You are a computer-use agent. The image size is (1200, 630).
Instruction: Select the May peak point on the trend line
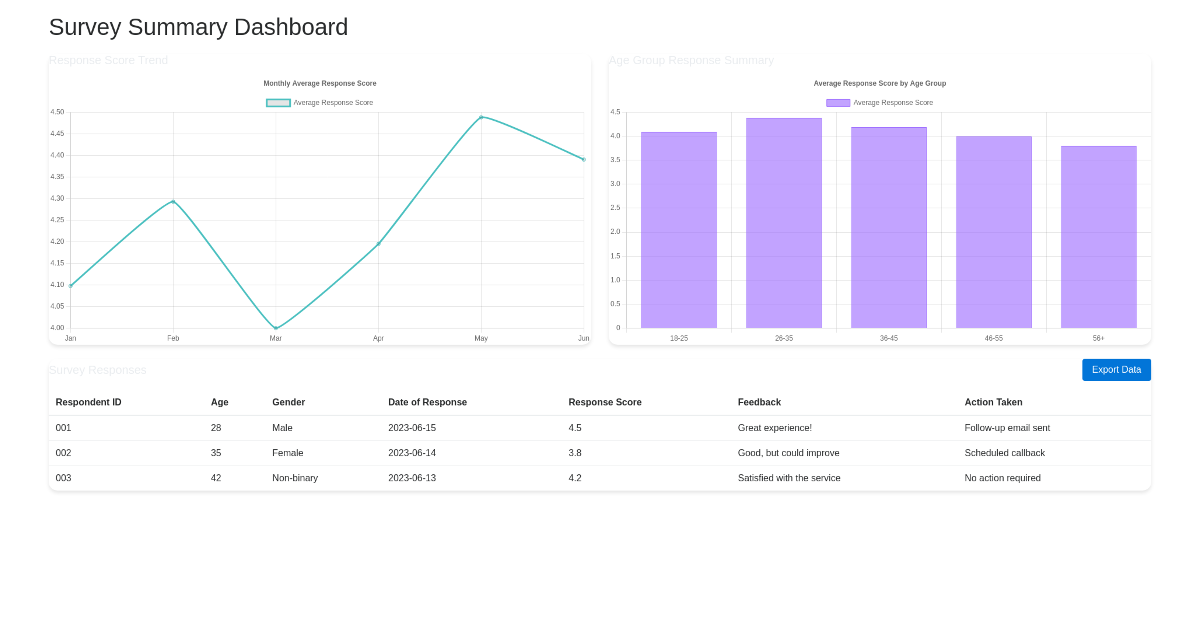[481, 118]
